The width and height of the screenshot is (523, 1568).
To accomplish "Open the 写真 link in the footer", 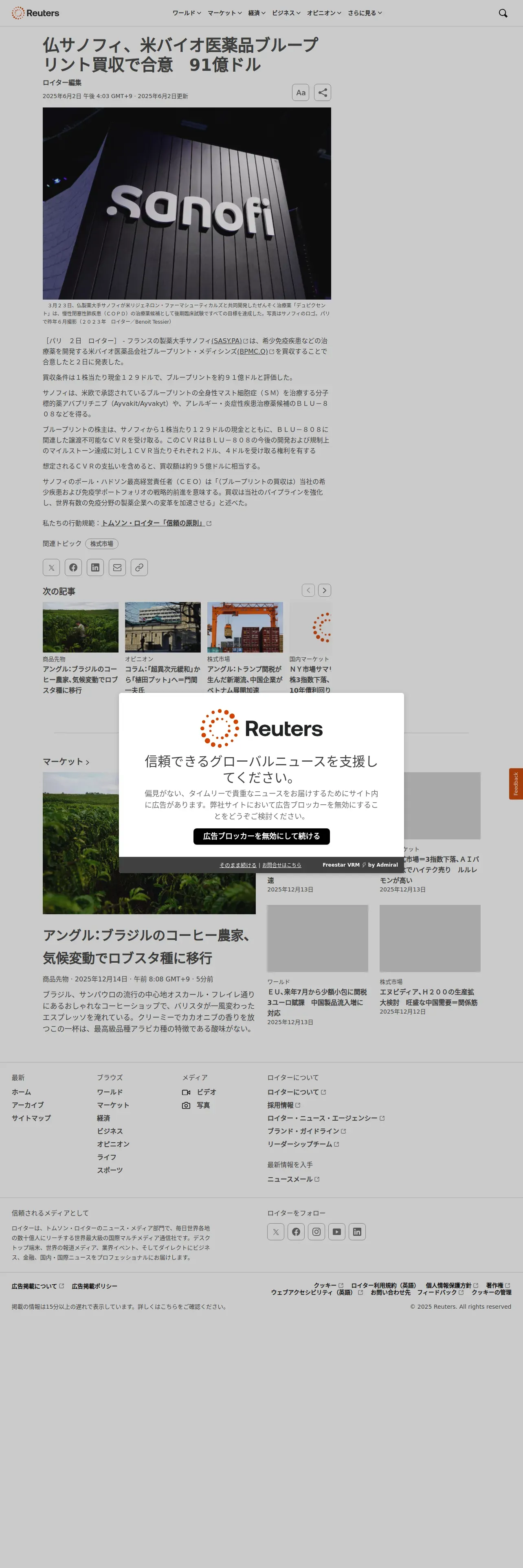I will point(196,1105).
